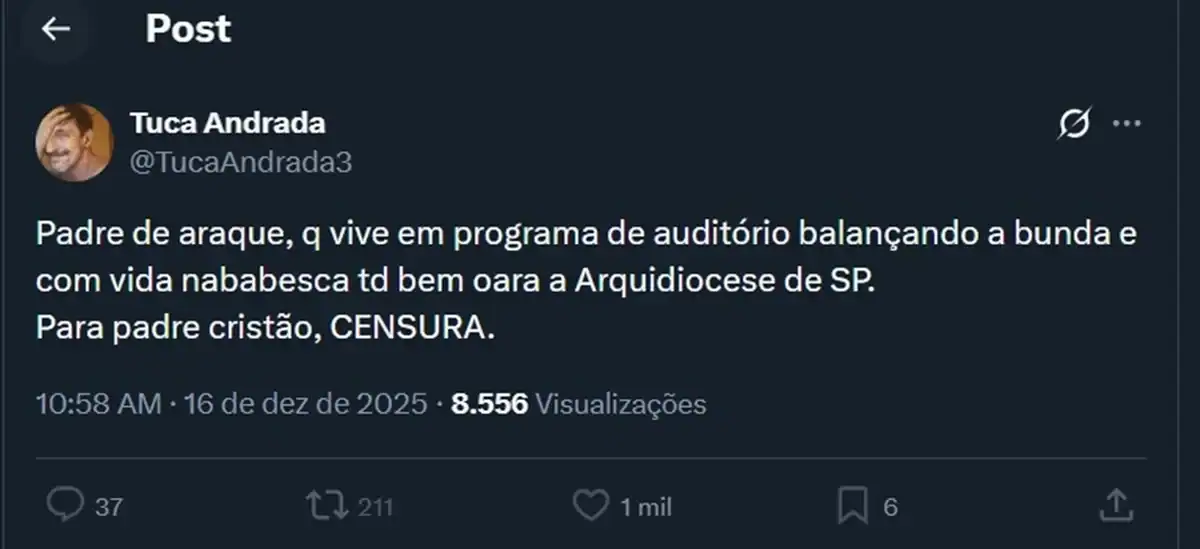Like the post with the heart icon

[590, 506]
